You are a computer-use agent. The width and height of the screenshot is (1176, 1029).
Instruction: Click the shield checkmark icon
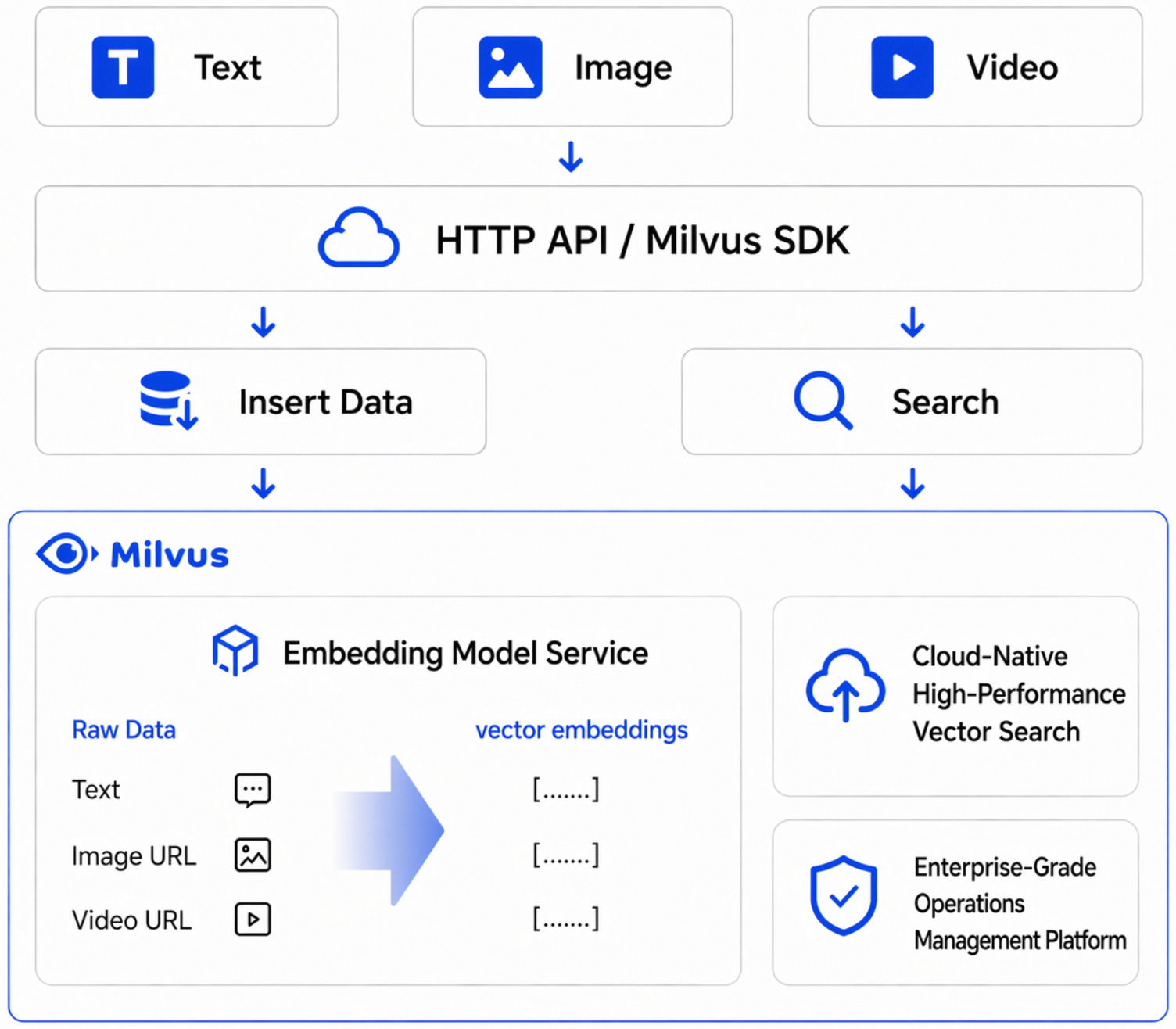click(x=844, y=896)
